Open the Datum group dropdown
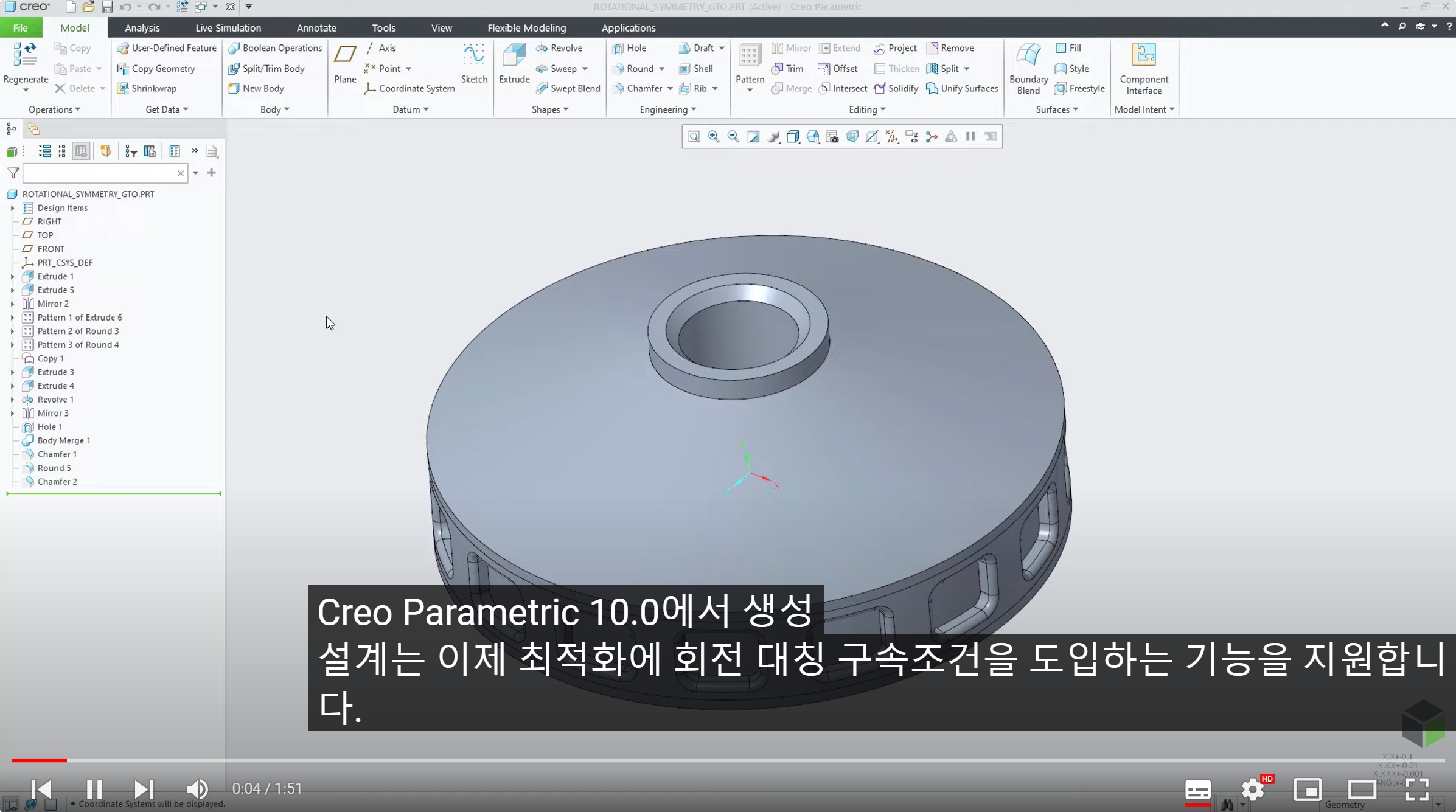 tap(411, 109)
